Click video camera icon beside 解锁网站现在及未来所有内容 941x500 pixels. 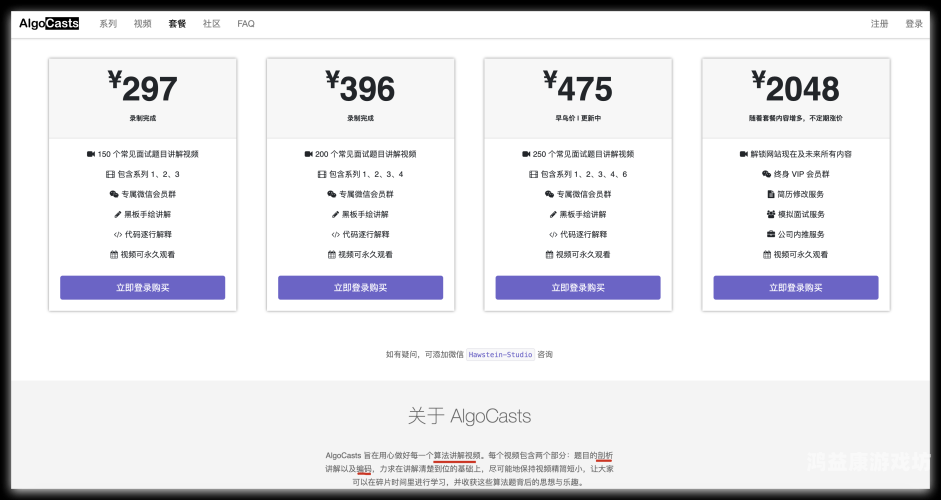pyautogui.click(x=744, y=154)
